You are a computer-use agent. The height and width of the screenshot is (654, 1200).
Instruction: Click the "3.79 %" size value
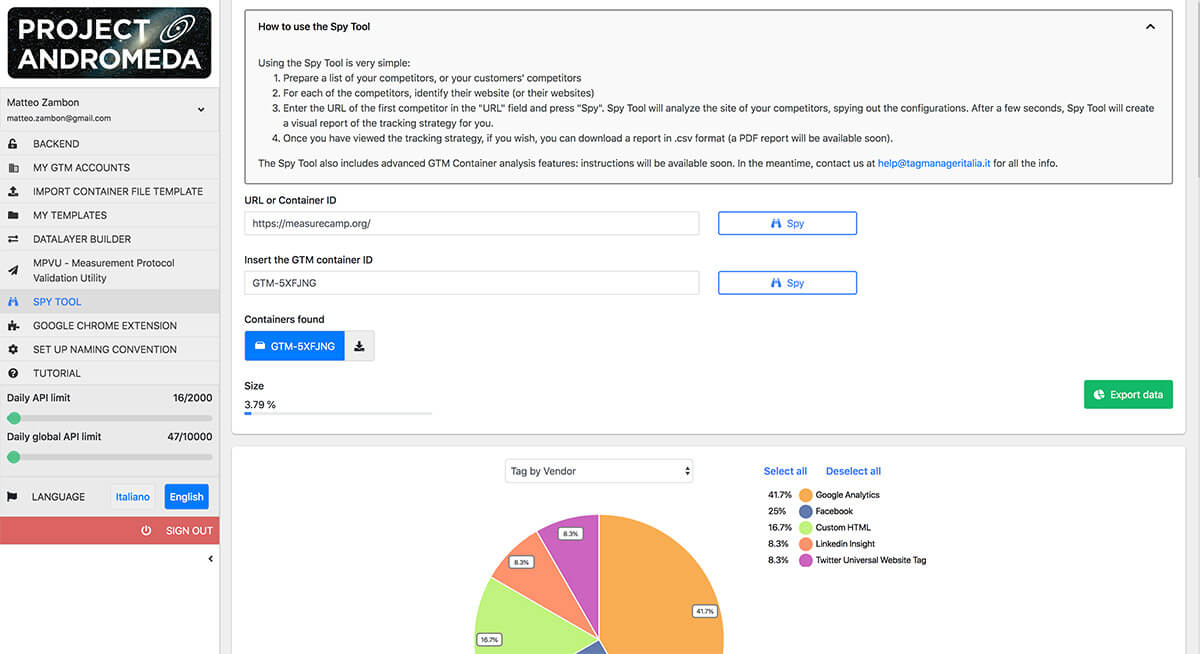[x=260, y=405]
